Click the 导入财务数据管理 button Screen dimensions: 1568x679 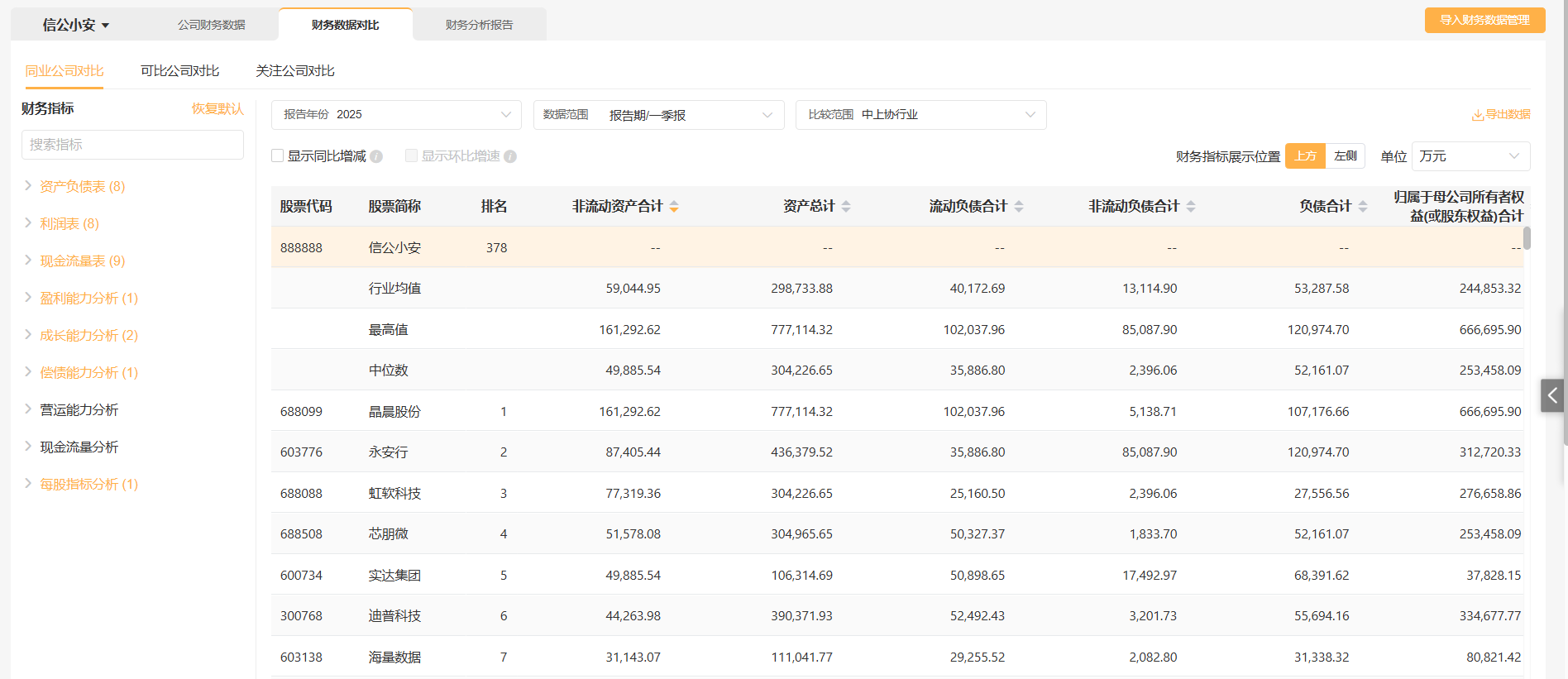(1484, 20)
